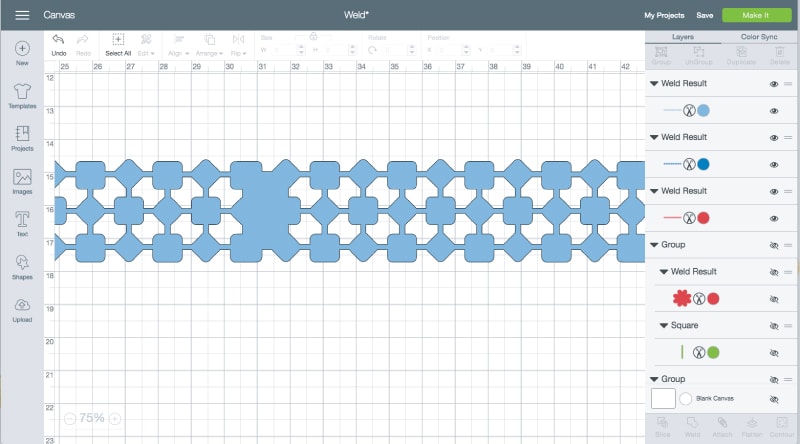This screenshot has height=444, width=800.
Task: Select the Text tool
Action: [22, 223]
